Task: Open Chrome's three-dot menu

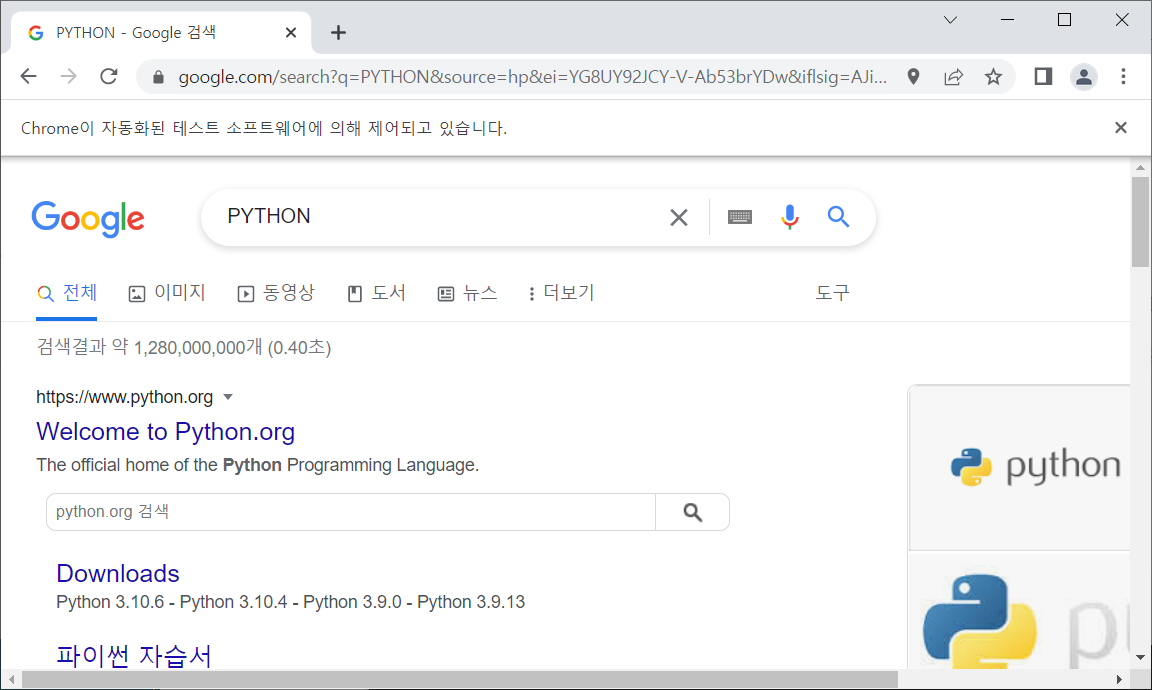Action: tap(1123, 76)
